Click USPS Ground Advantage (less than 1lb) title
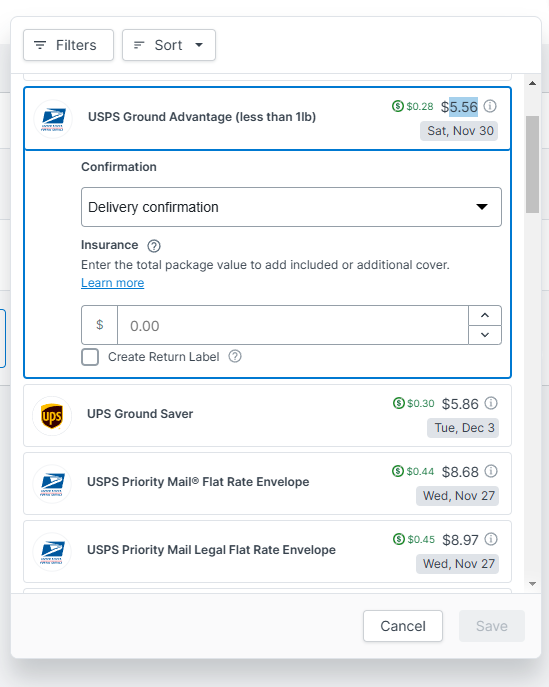The height and width of the screenshot is (687, 549). [x=202, y=117]
